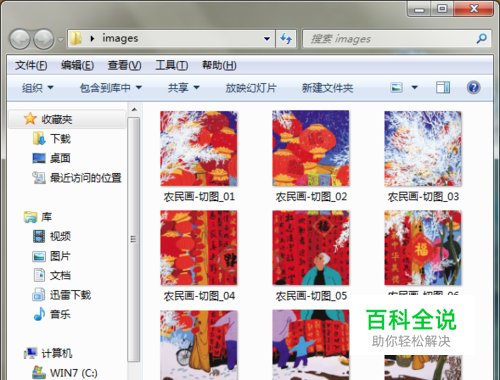Viewport: 500px width, 380px height.
Task: Open the 帮助(H) menu
Action: (x=219, y=65)
